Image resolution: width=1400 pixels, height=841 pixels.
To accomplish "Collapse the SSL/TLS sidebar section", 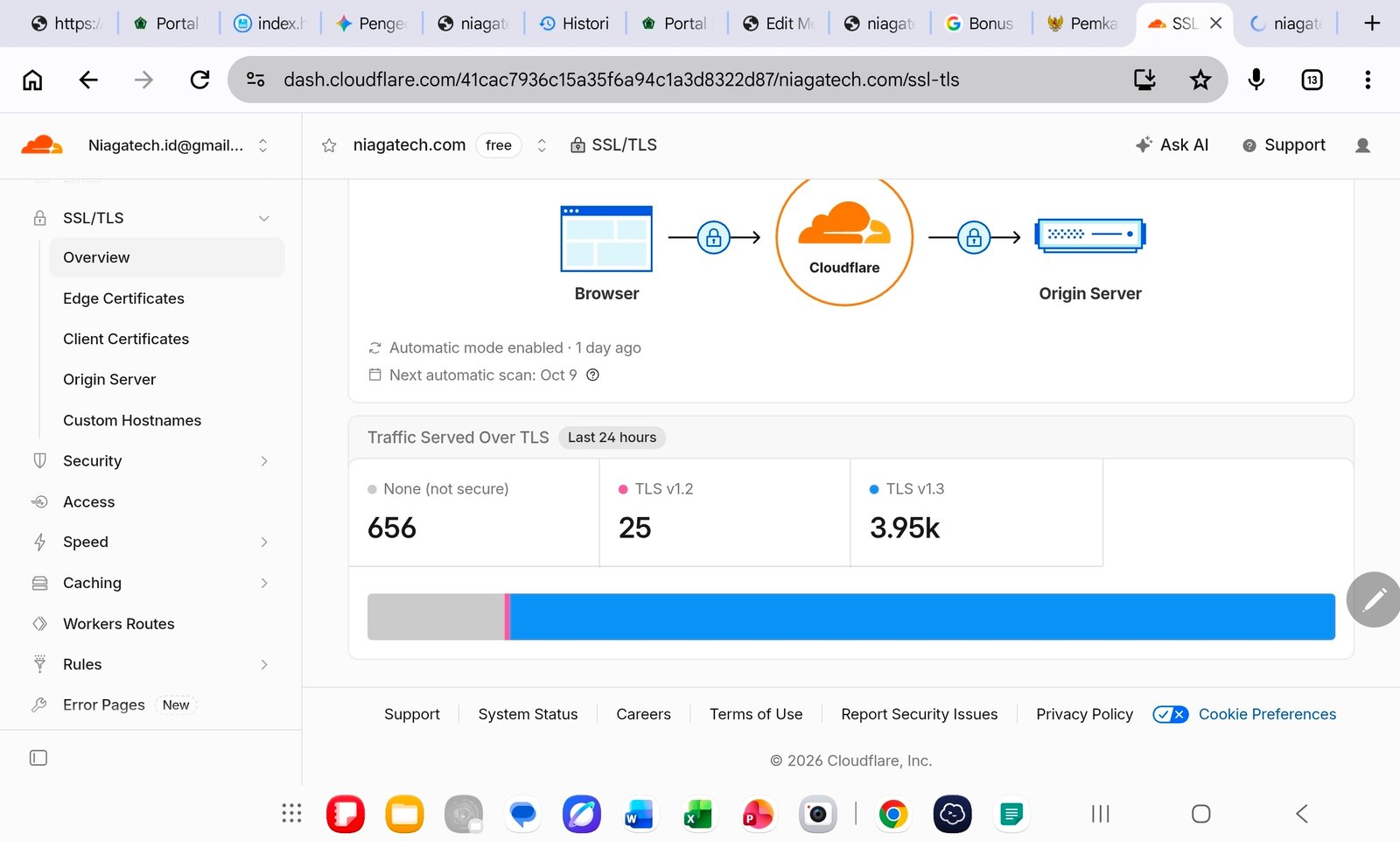I will [x=264, y=218].
